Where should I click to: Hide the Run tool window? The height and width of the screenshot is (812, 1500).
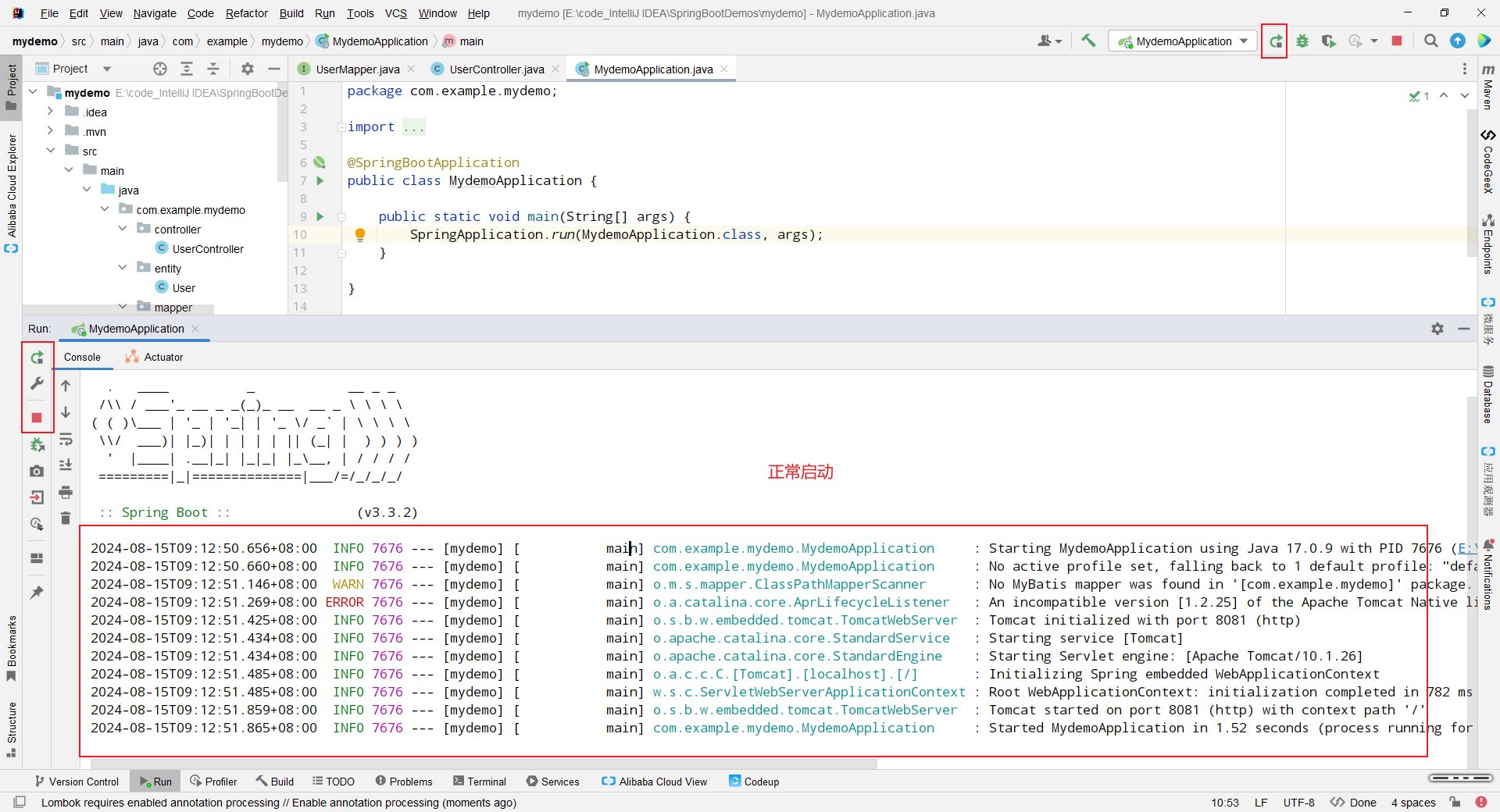(x=1464, y=329)
